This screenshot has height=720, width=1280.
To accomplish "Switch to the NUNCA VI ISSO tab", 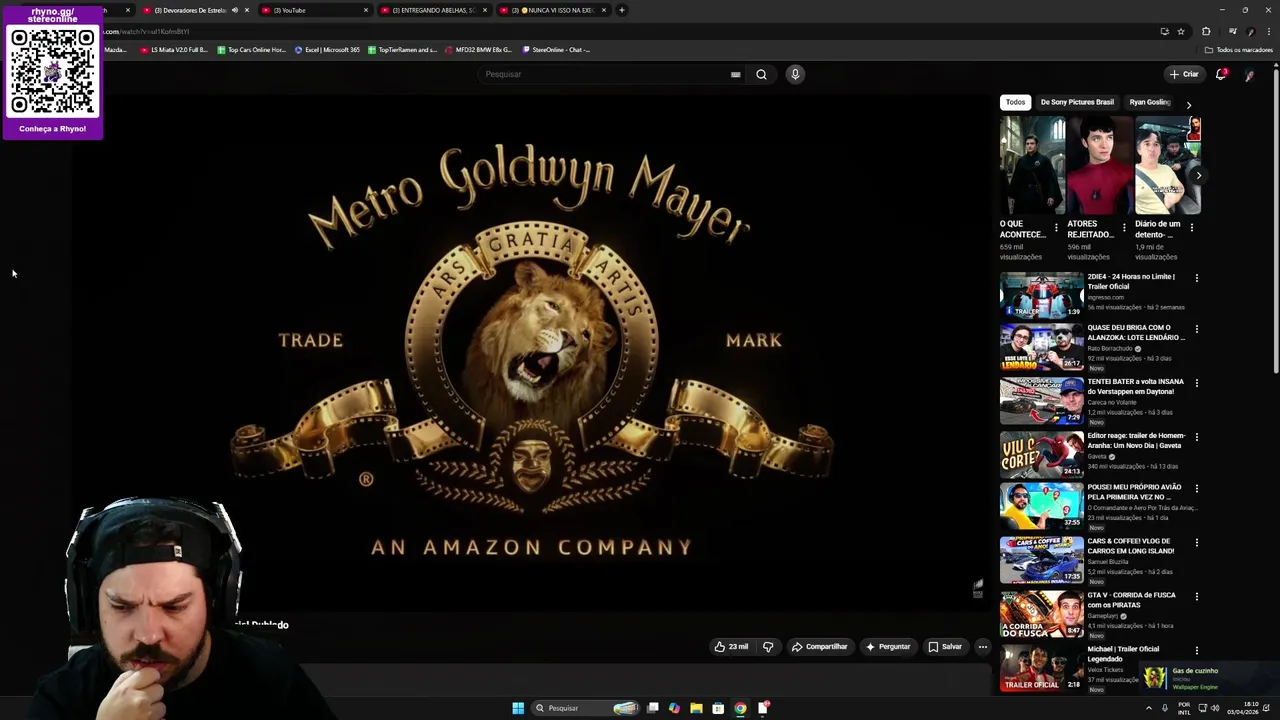I will (x=552, y=10).
